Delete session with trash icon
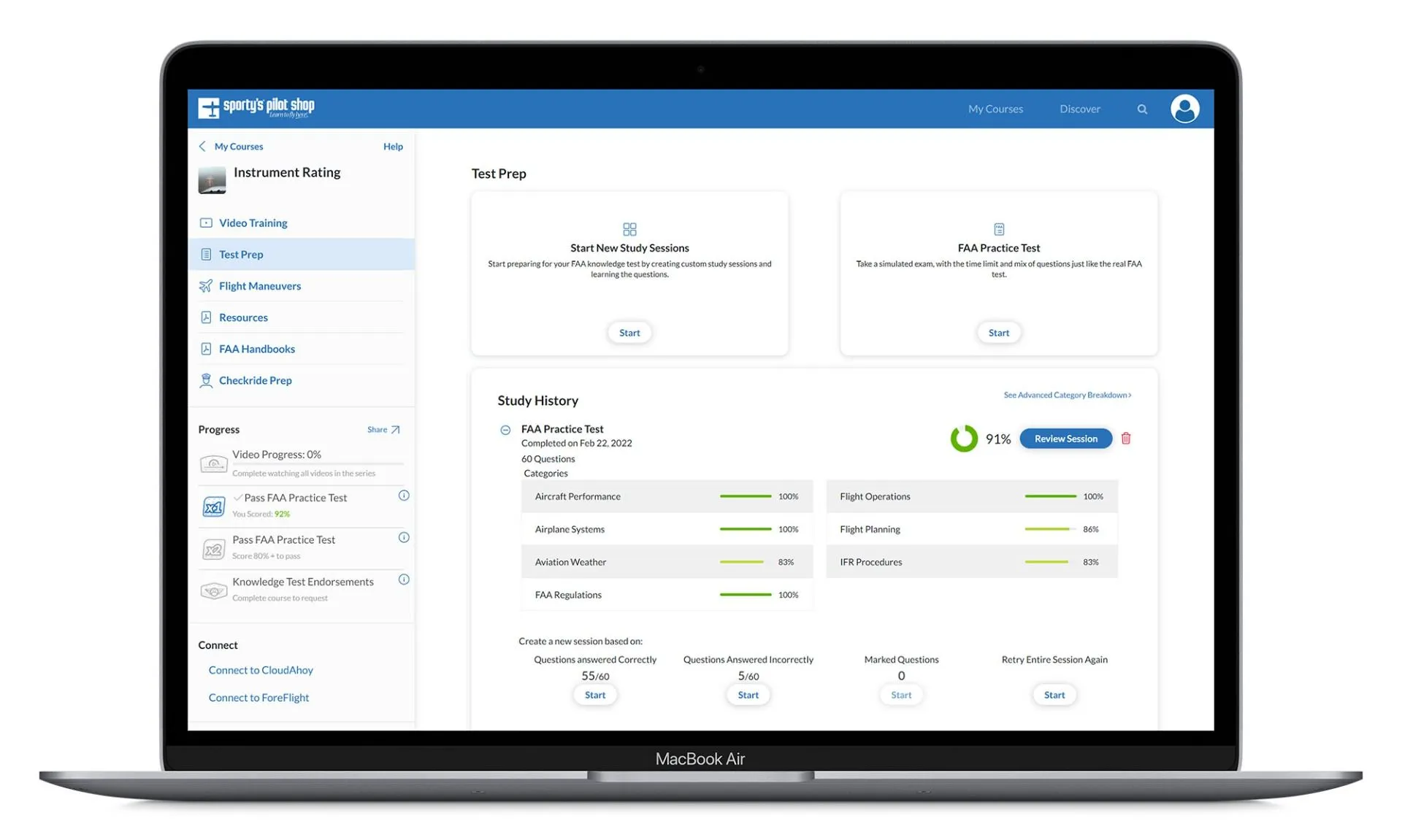The image size is (1402, 840). pos(1126,439)
